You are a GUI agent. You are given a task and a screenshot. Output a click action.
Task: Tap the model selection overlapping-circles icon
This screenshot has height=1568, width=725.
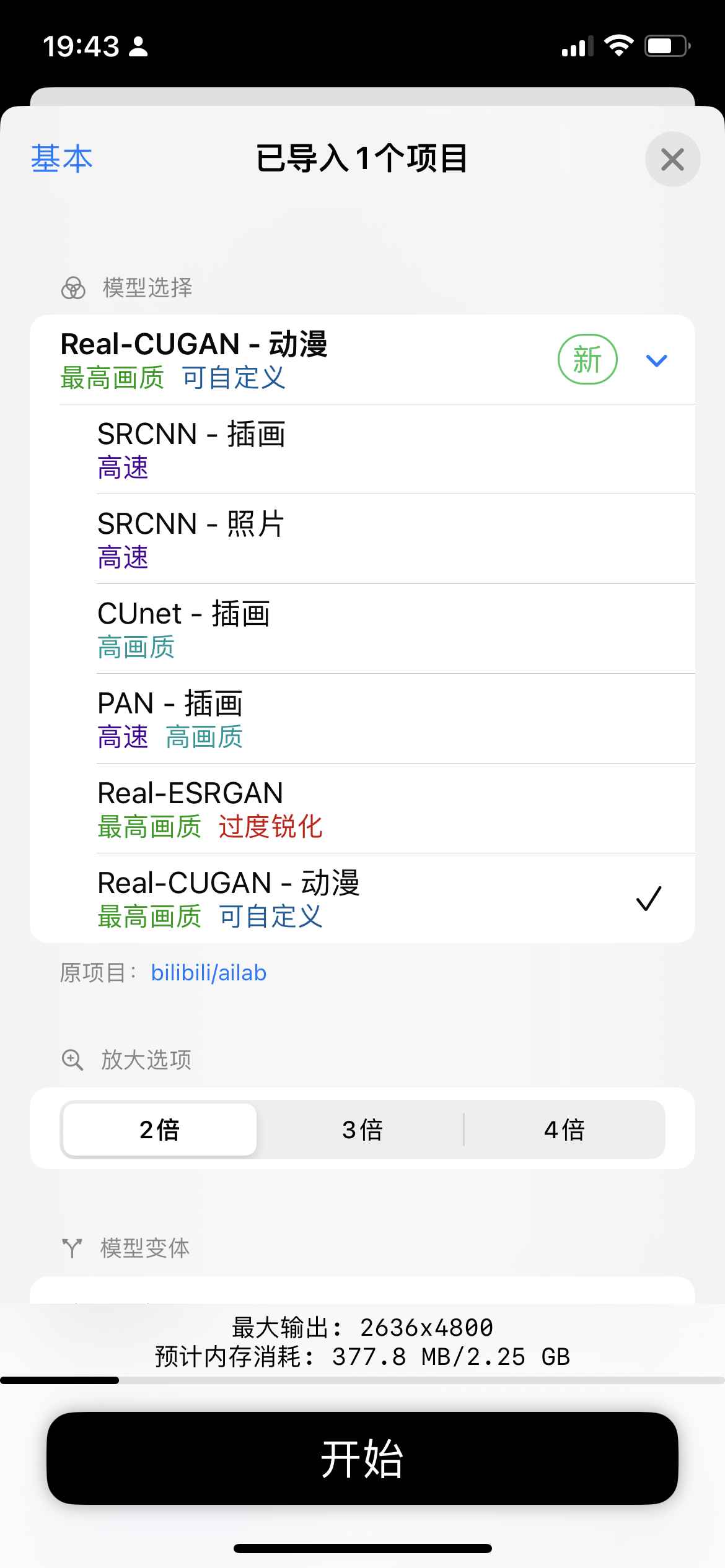pos(73,288)
